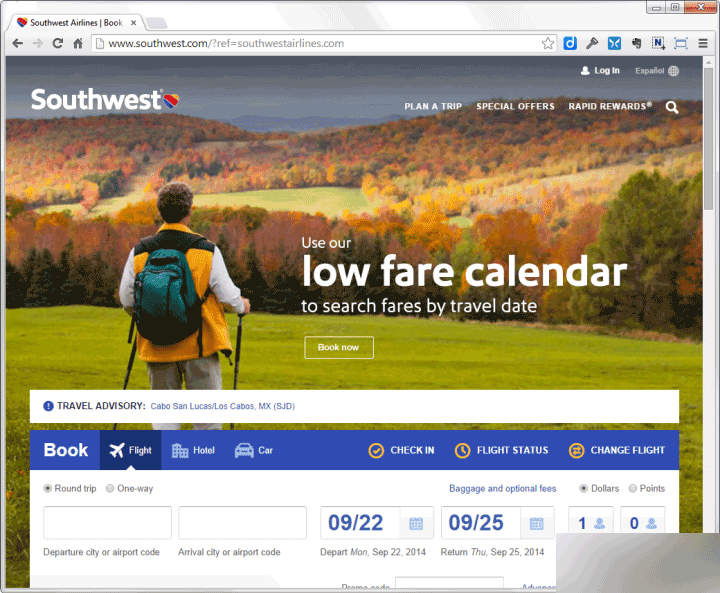Click the Departure city input field
720x593 pixels.
(x=107, y=523)
